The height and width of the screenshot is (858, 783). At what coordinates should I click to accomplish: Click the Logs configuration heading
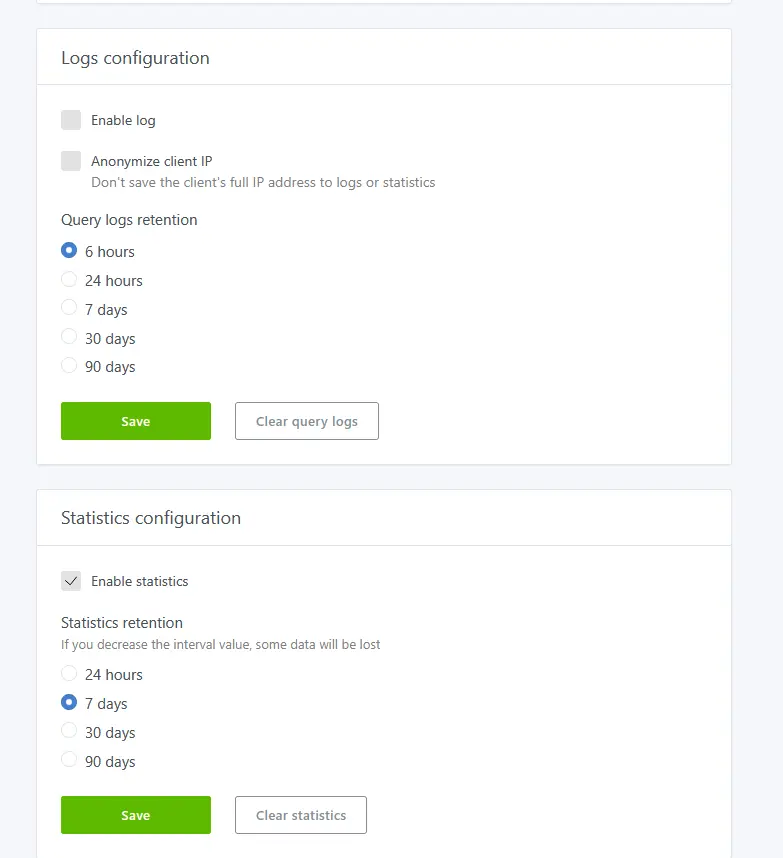(135, 58)
